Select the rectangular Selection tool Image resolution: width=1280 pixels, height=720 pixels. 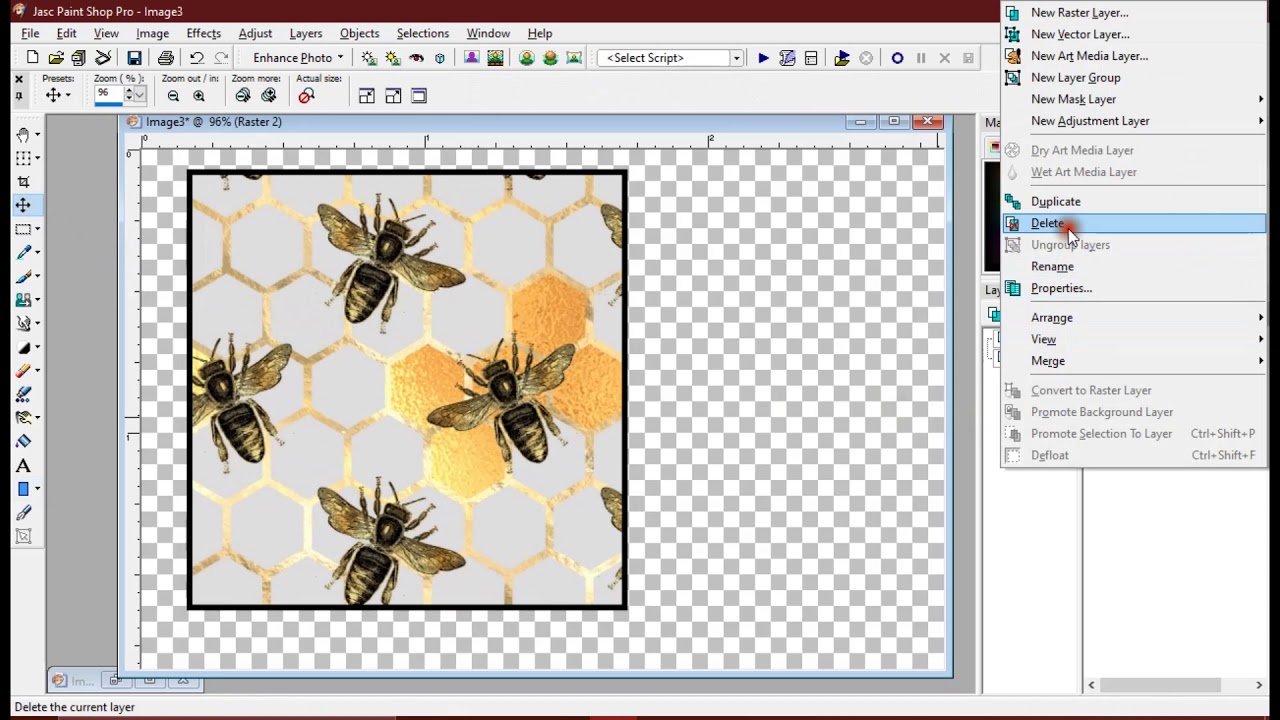23,229
